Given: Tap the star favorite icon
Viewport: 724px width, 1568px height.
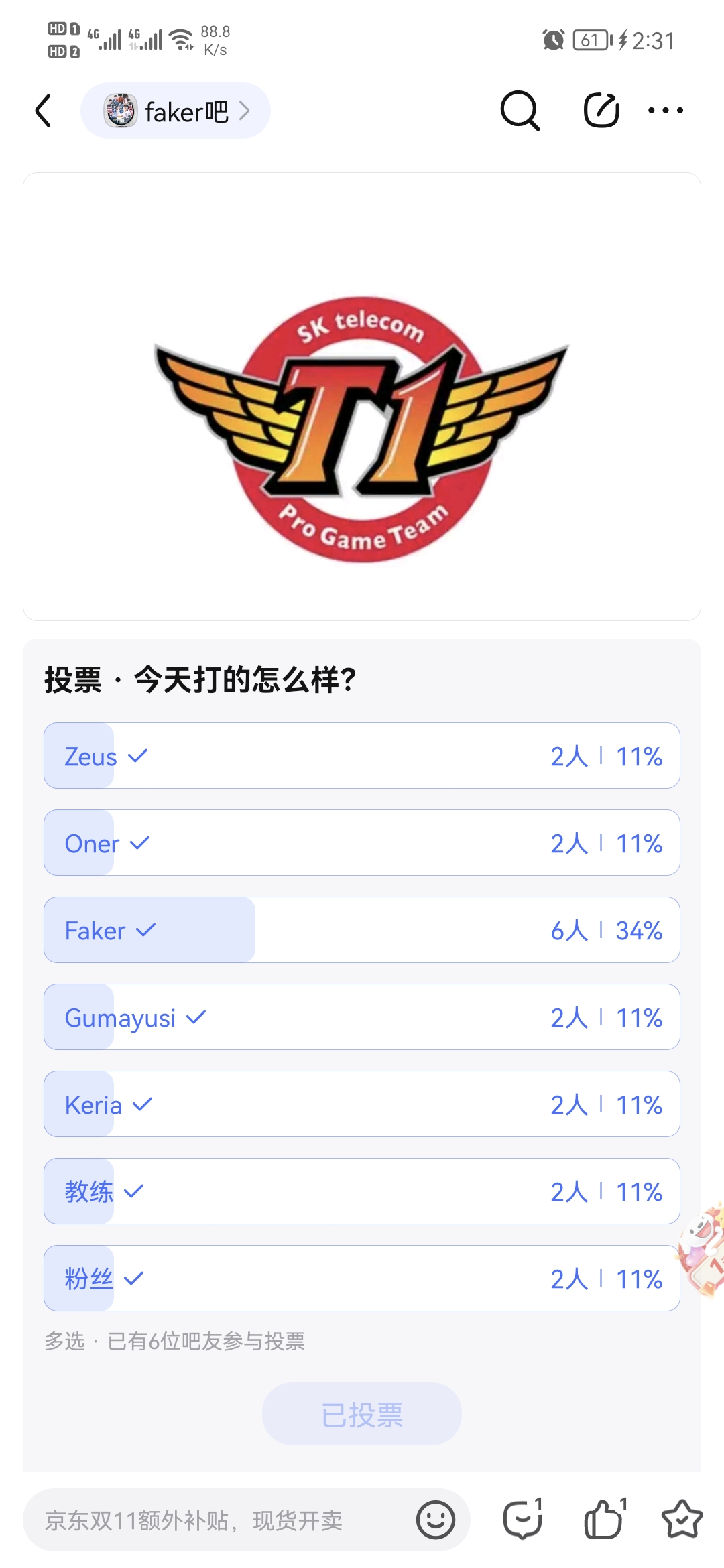Looking at the screenshot, I should pyautogui.click(x=682, y=1520).
